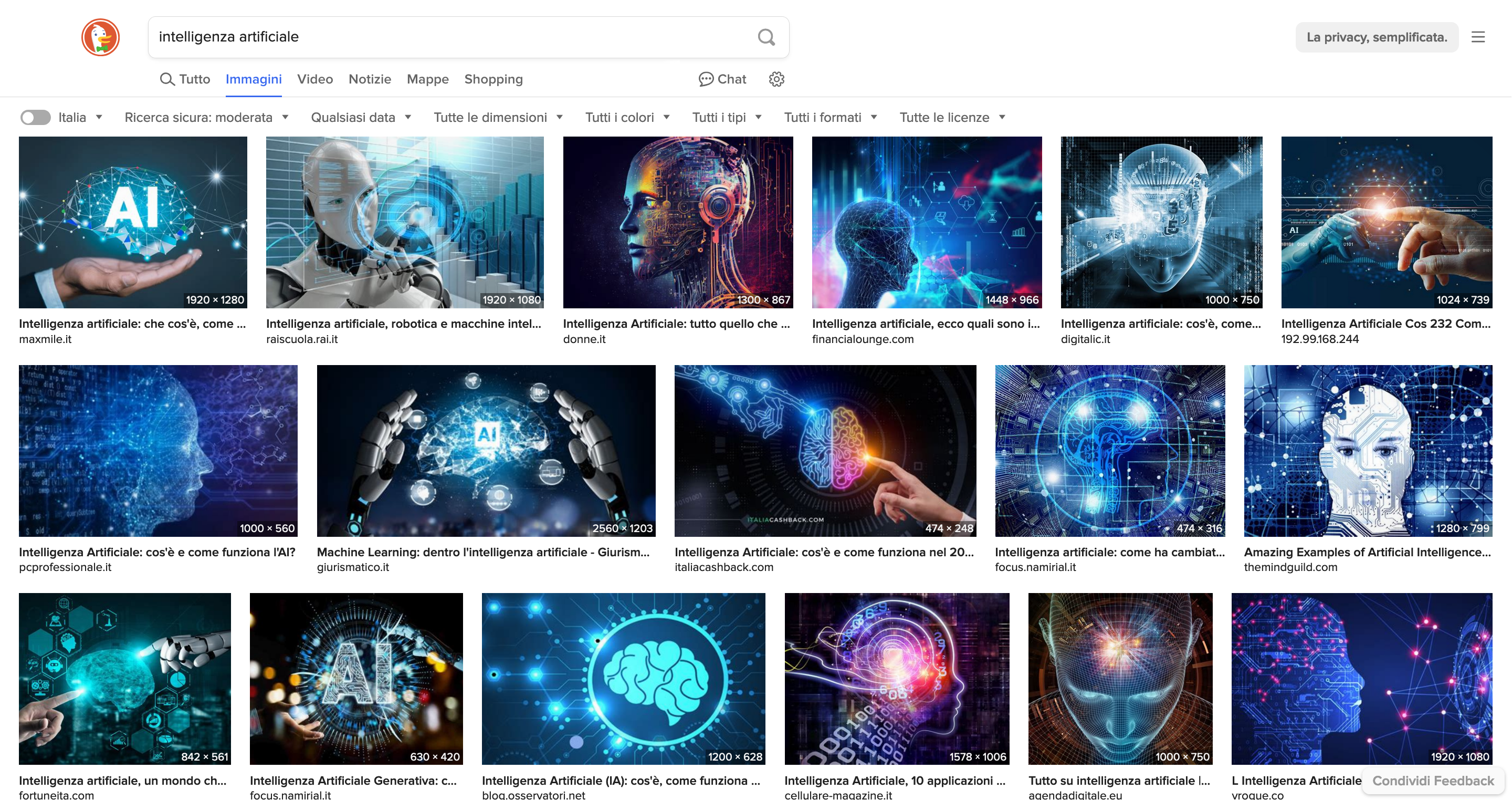The image size is (1512, 800).
Task: Open the Tutti i tipi filter expander
Action: point(726,117)
